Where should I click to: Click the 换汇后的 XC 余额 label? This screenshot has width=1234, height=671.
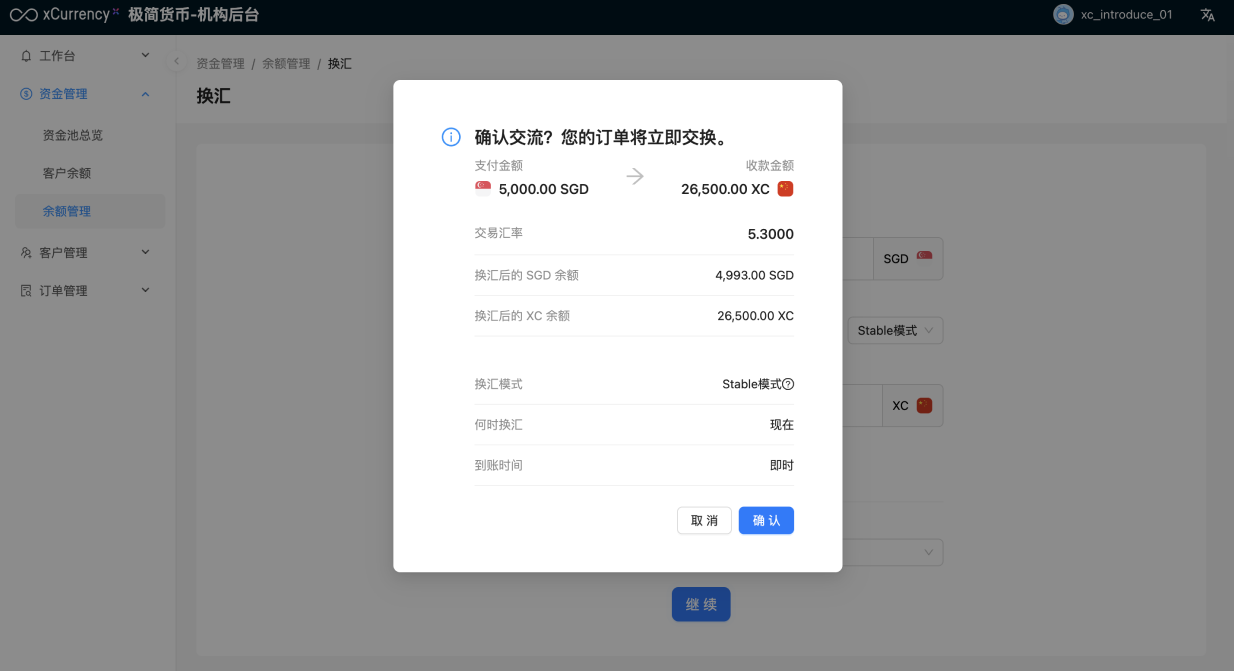click(x=522, y=315)
